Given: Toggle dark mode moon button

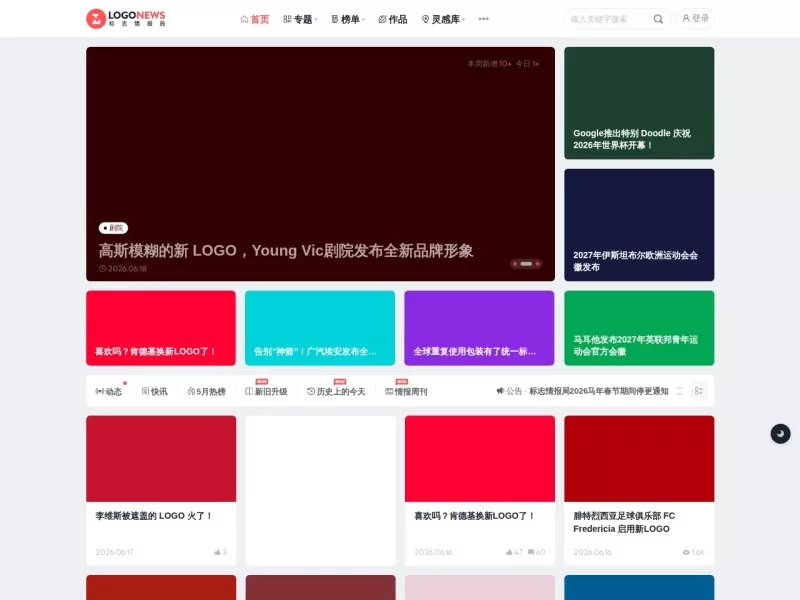Looking at the screenshot, I should coord(780,434).
